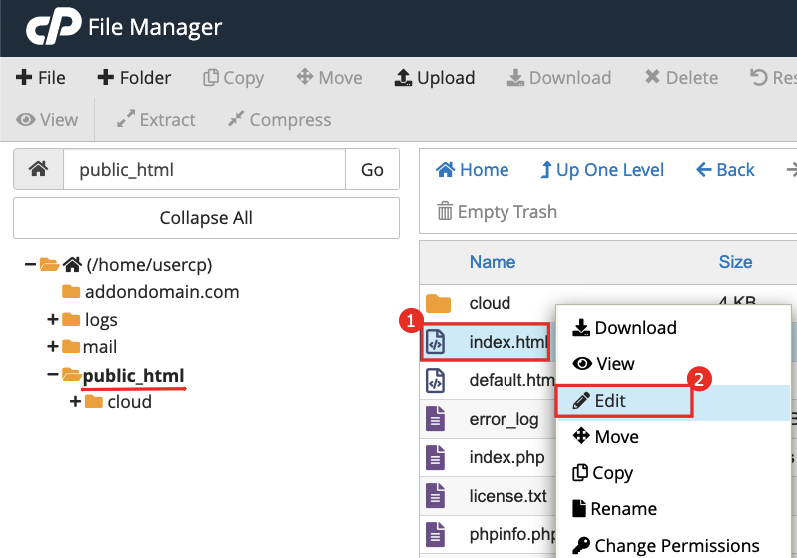The height and width of the screenshot is (558, 797).
Task: Click the Back navigation link
Action: (725, 170)
